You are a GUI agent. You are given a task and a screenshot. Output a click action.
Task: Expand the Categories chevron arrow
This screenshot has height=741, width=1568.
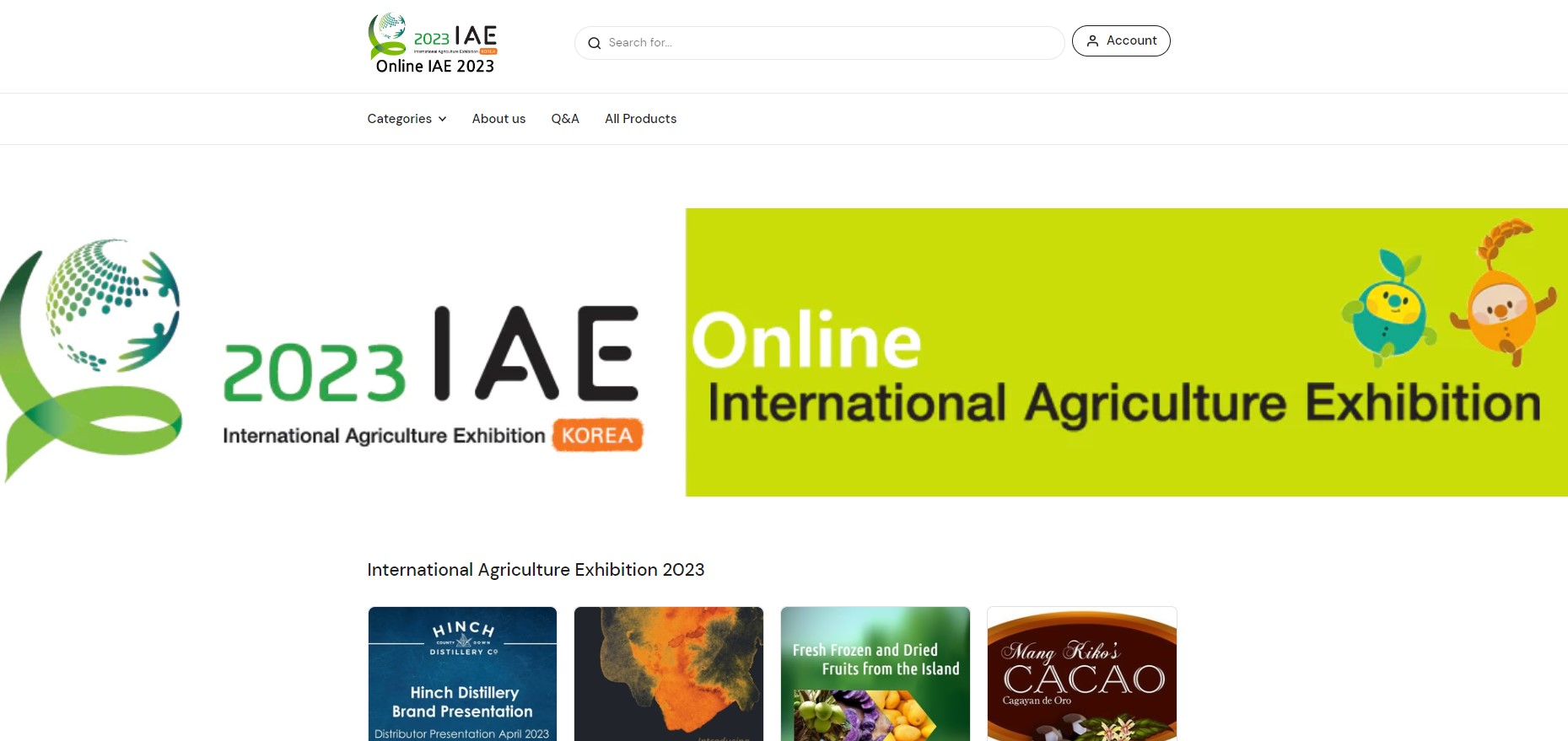(443, 120)
